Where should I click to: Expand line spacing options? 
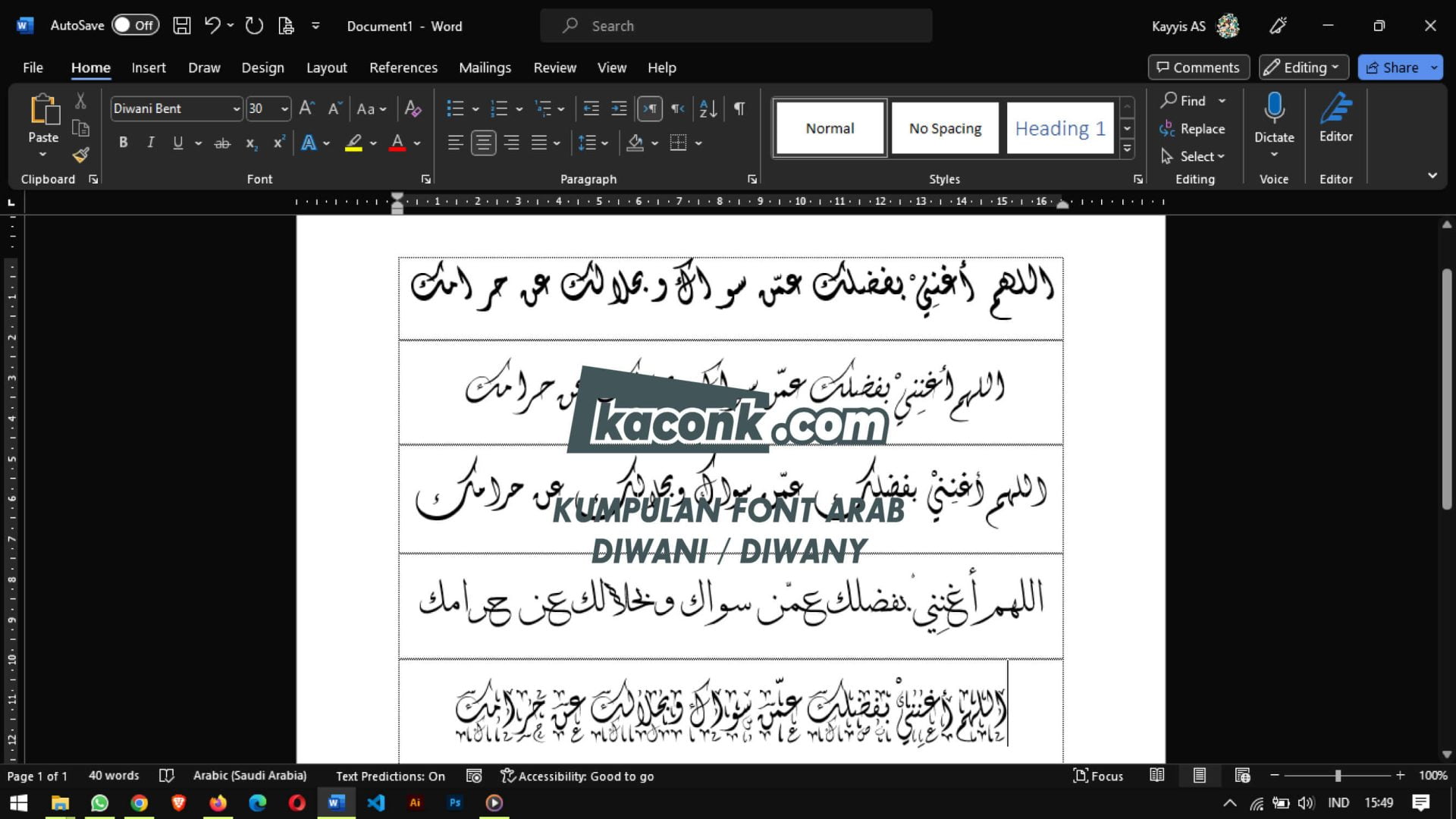(x=594, y=143)
